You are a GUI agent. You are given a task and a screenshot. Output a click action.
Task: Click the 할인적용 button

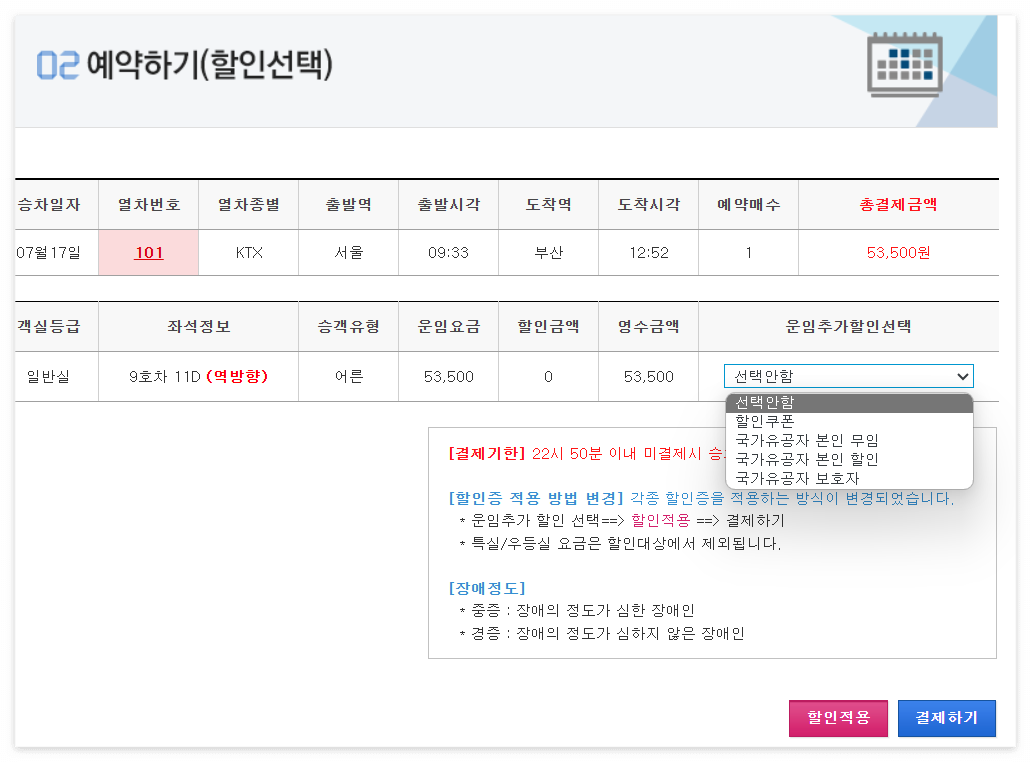[838, 718]
